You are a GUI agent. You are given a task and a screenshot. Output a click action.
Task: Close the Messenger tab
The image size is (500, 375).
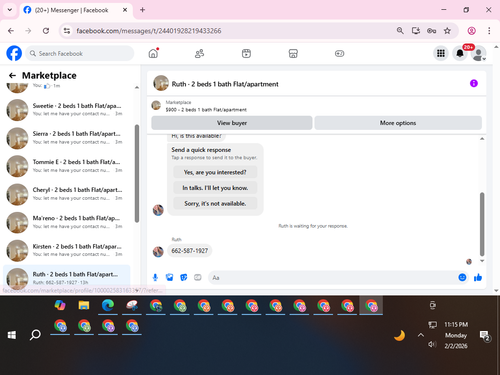click(x=125, y=10)
